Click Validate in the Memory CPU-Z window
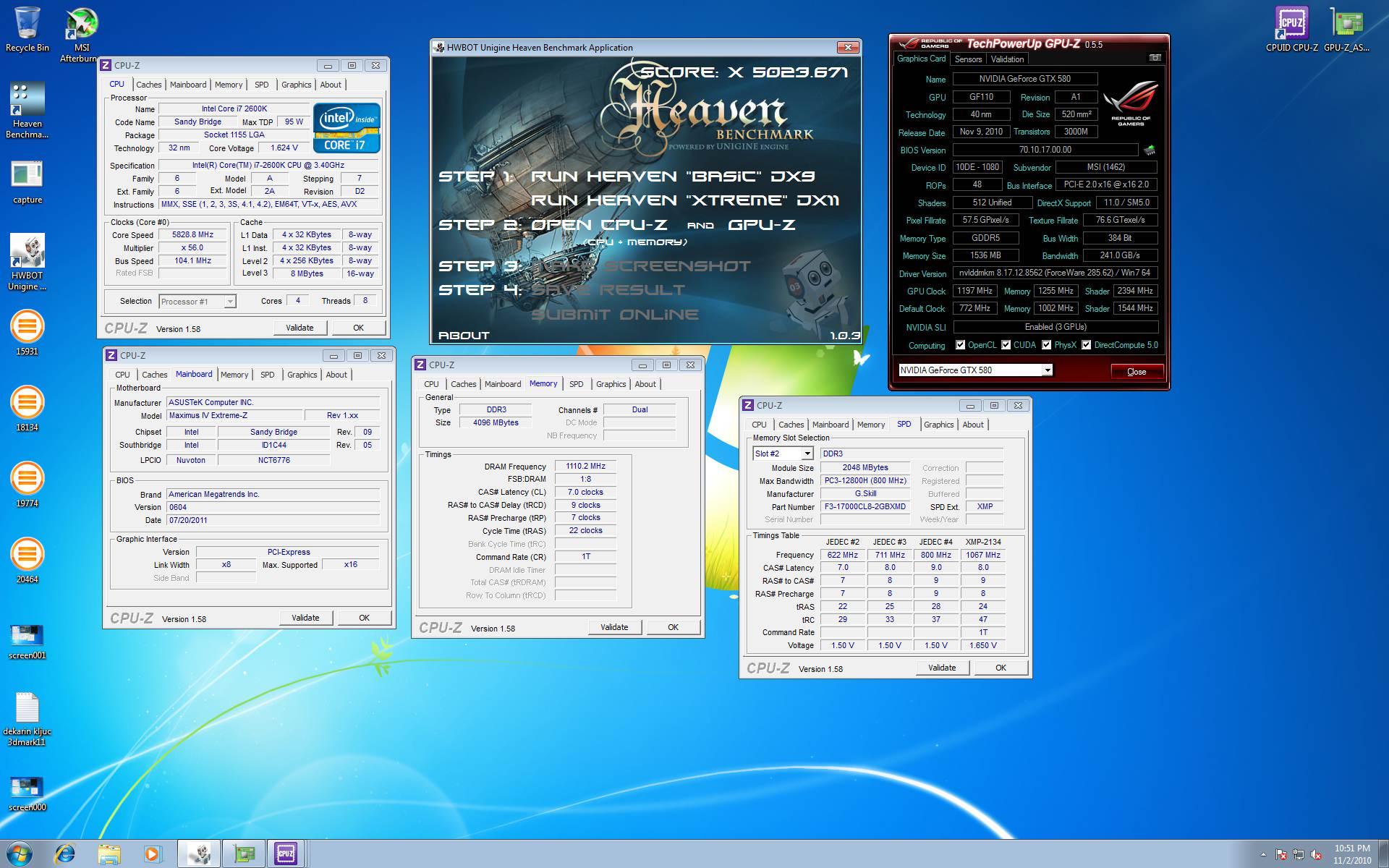 pos(613,627)
